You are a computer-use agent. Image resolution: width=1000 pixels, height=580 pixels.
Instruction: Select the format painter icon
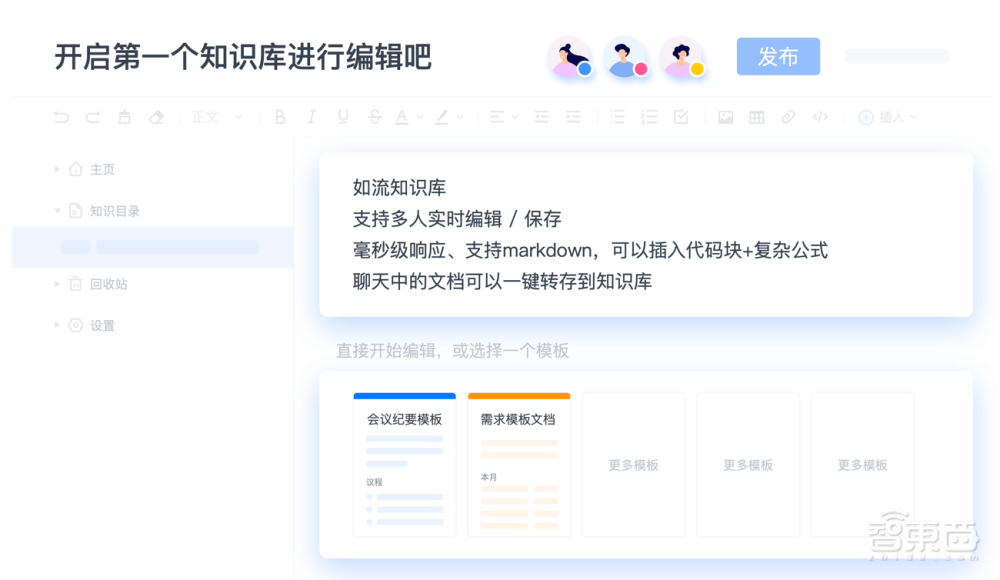coord(124,117)
